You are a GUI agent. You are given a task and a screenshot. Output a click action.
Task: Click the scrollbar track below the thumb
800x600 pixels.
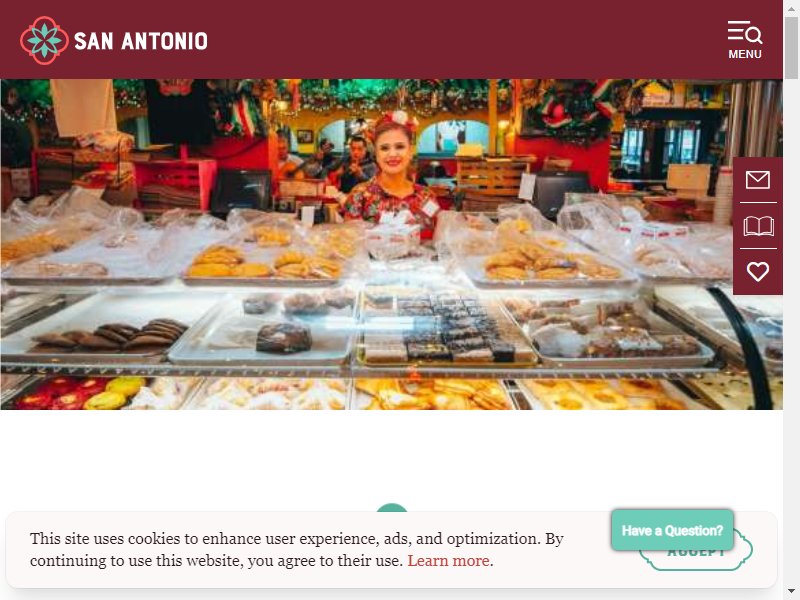pyautogui.click(x=791, y=332)
